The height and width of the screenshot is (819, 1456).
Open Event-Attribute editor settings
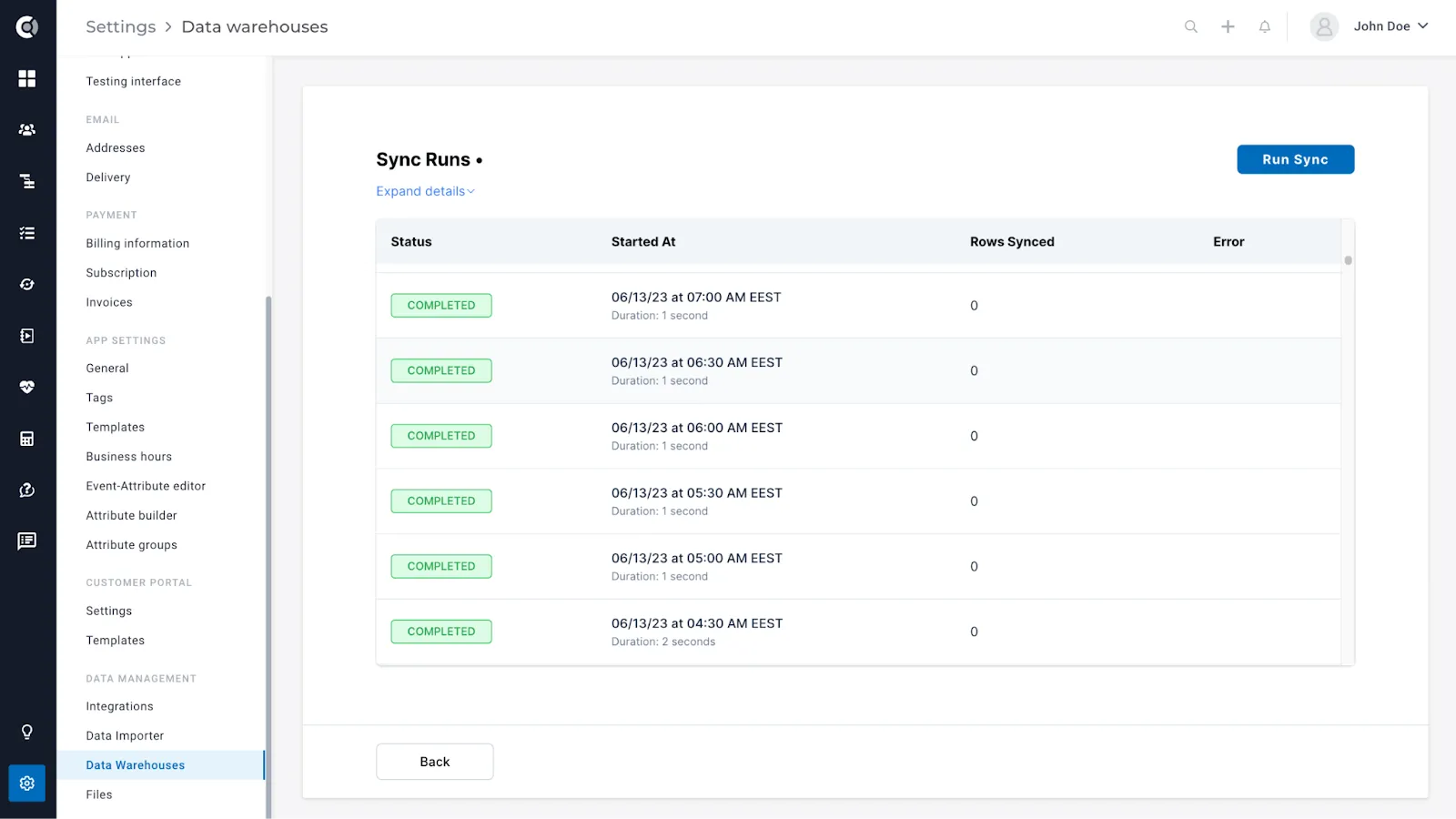[x=146, y=487]
